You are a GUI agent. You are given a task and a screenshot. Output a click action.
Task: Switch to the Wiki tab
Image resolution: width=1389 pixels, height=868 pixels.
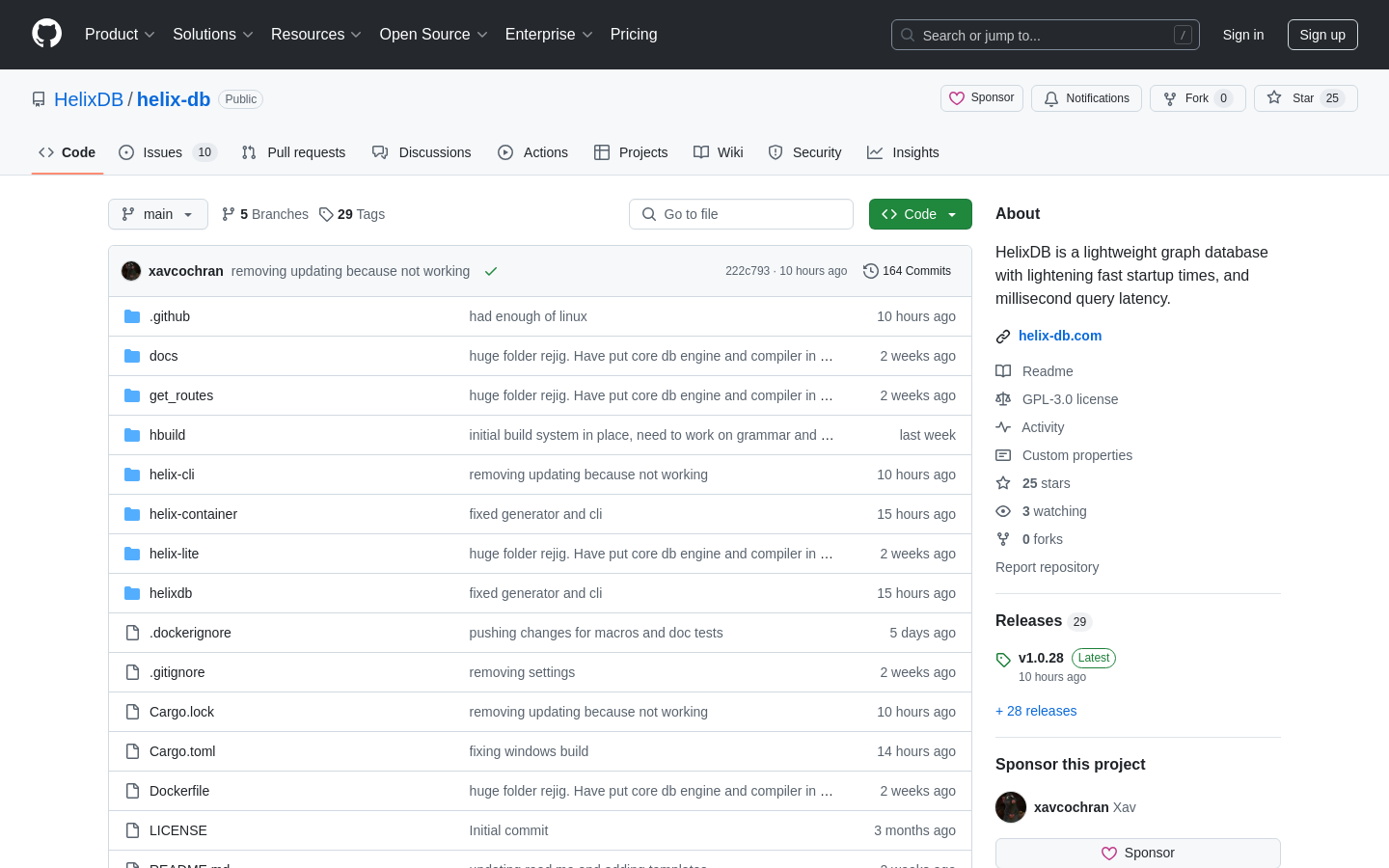coord(719,152)
